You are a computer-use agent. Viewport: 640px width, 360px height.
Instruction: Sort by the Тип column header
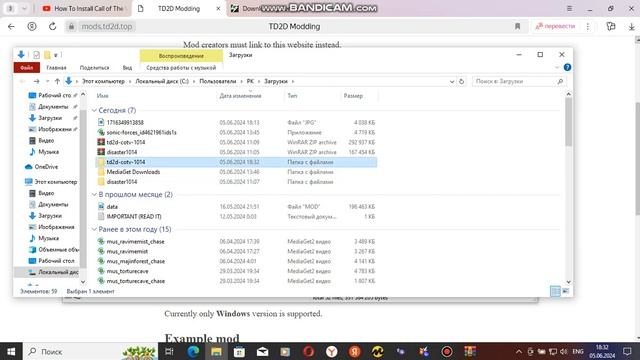coord(292,96)
